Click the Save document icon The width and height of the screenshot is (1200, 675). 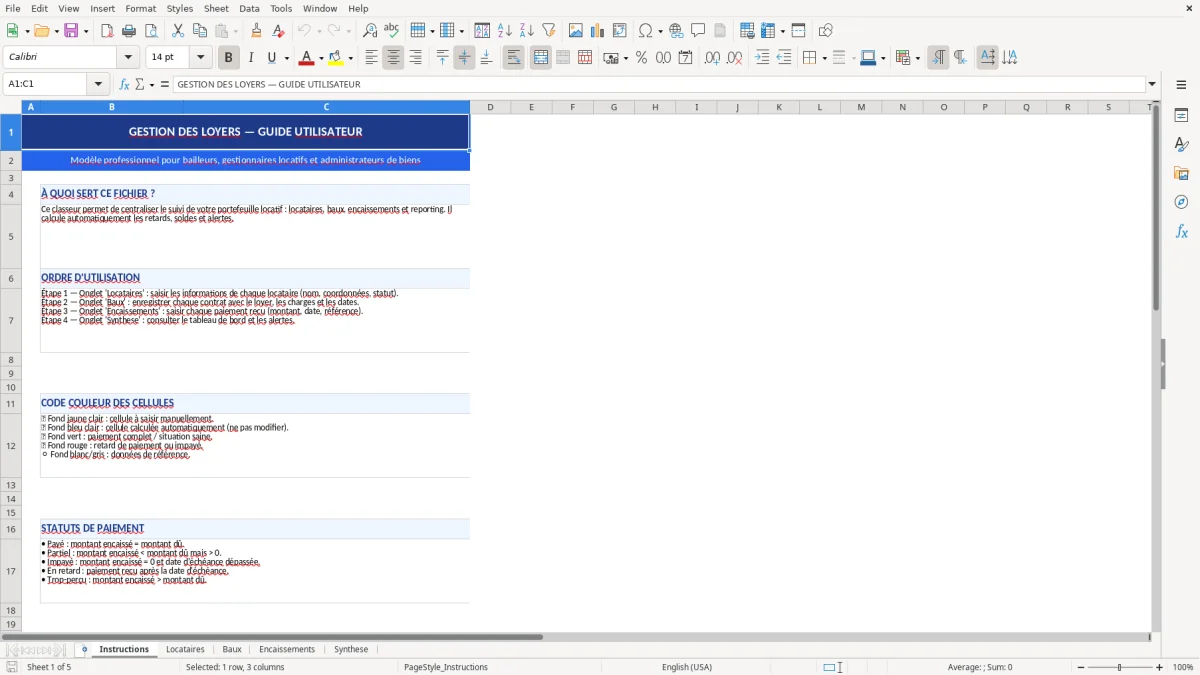[x=71, y=31]
